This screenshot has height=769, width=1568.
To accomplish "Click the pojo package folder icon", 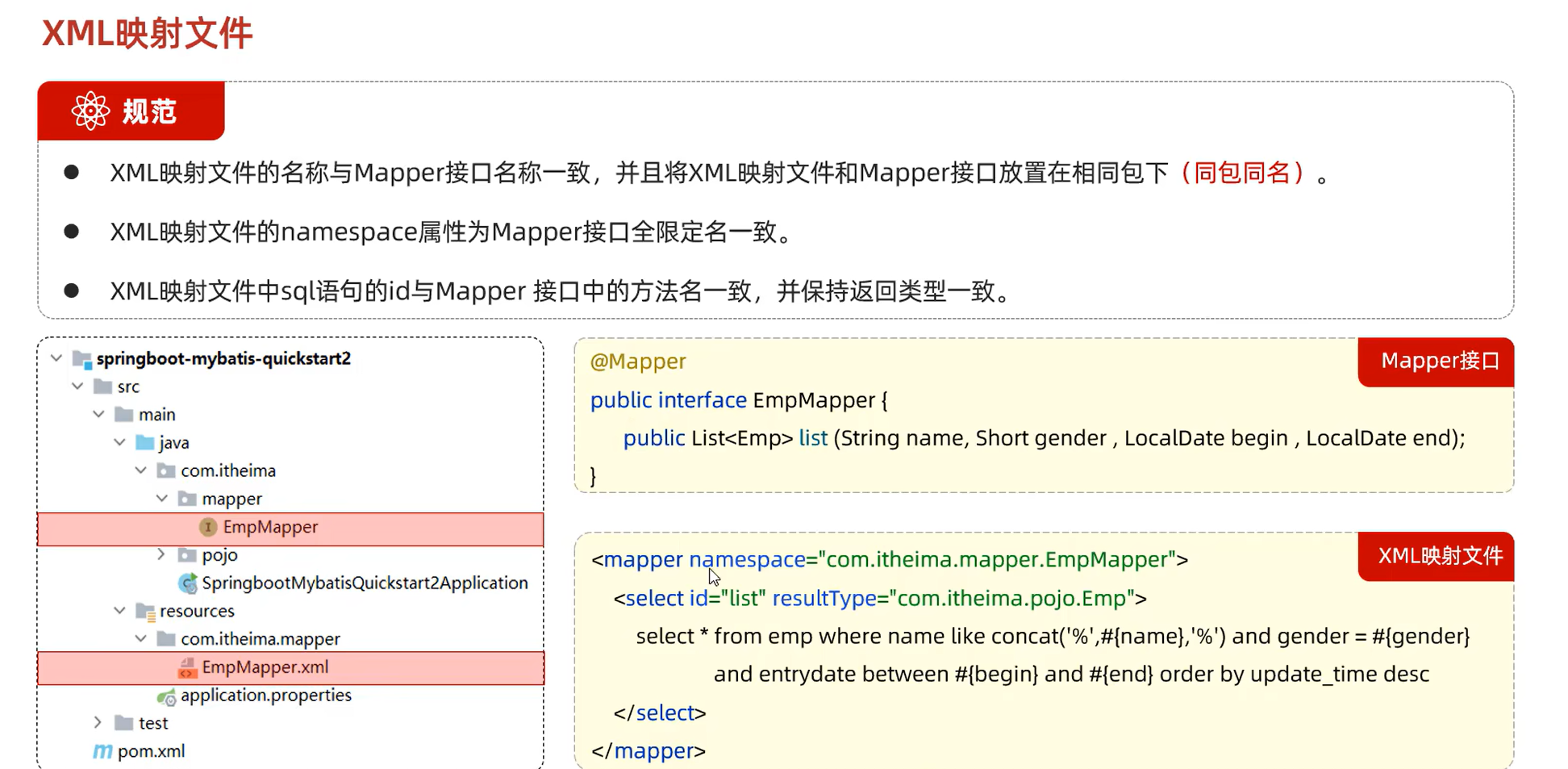I will [x=187, y=554].
